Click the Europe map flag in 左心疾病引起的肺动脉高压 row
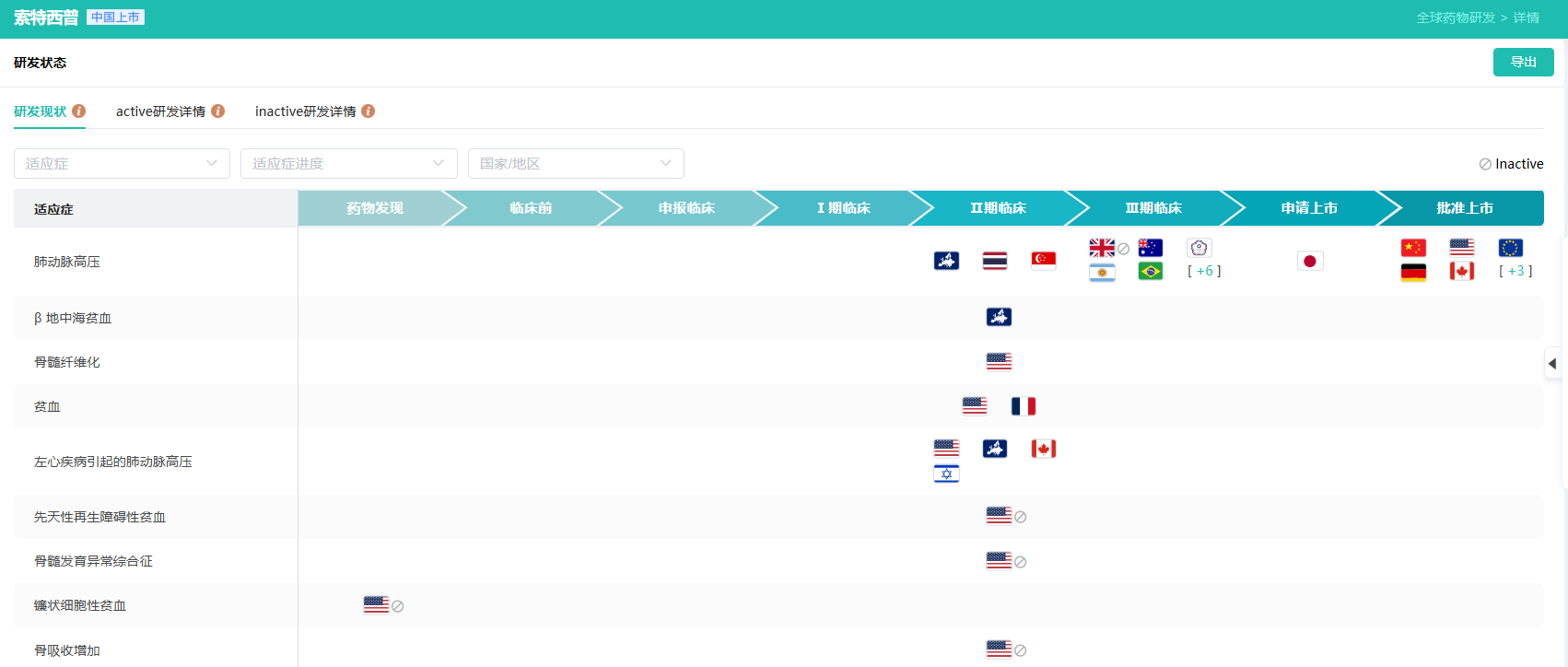 (995, 449)
